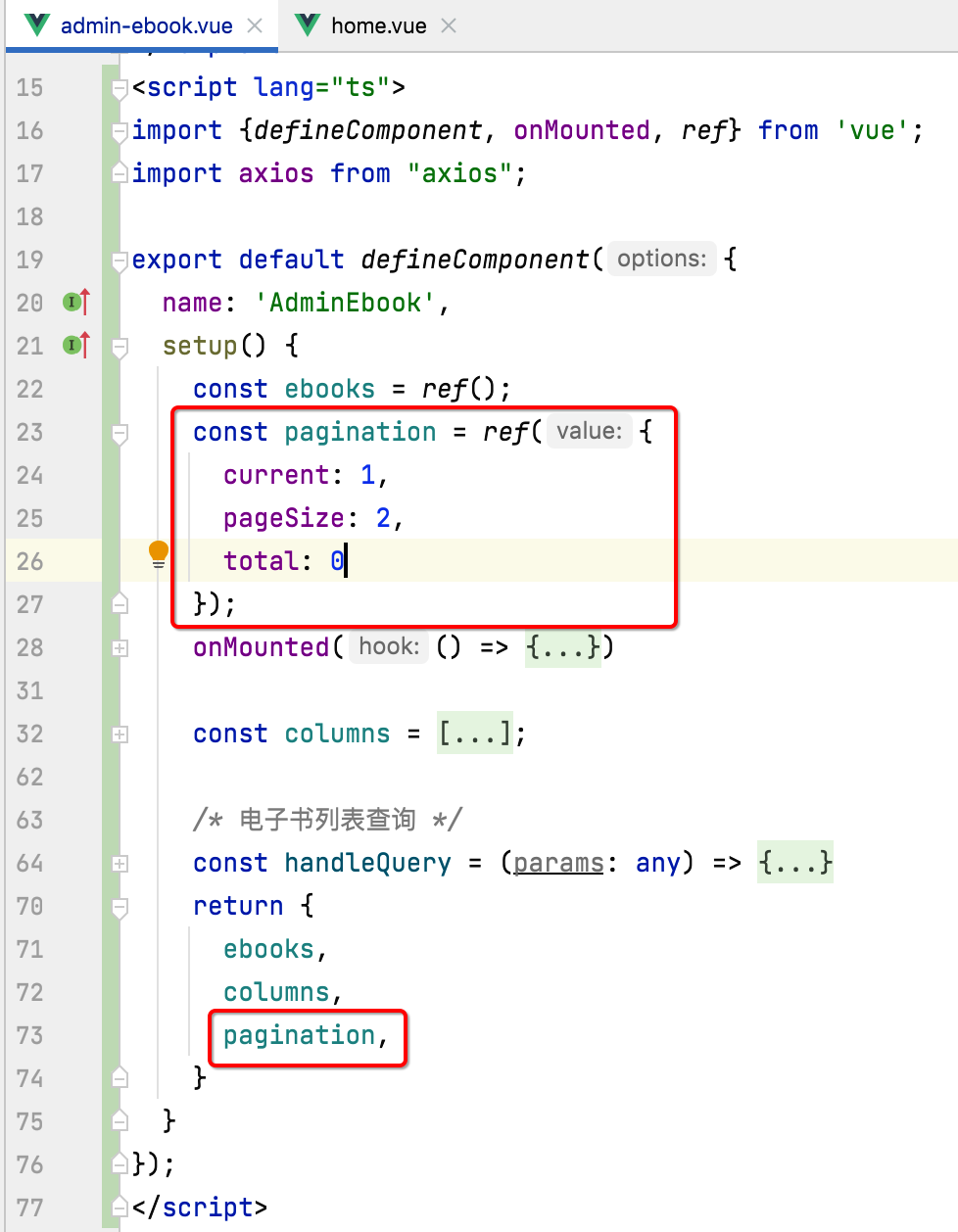Click 'defineComponent' on the export default line
958x1232 pixels.
pos(475,260)
